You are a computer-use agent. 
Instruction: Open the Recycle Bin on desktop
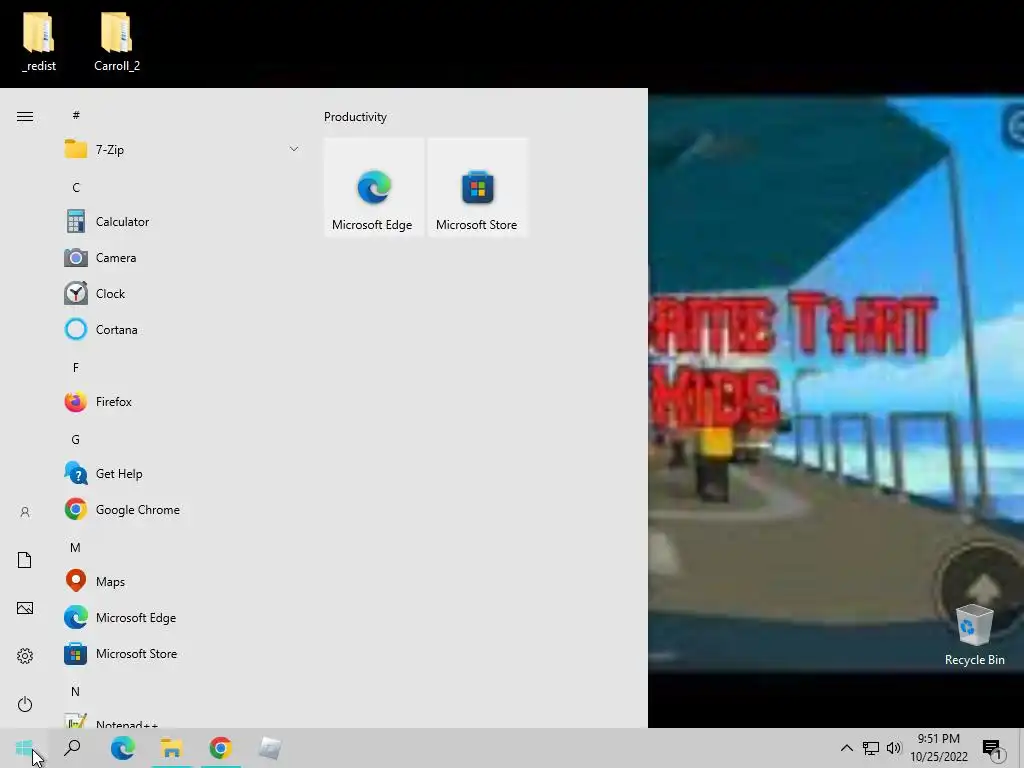click(974, 635)
